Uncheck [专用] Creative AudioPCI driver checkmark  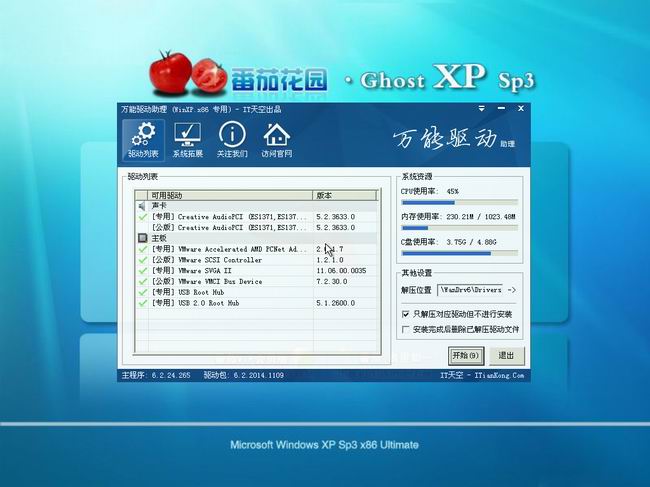click(x=142, y=216)
